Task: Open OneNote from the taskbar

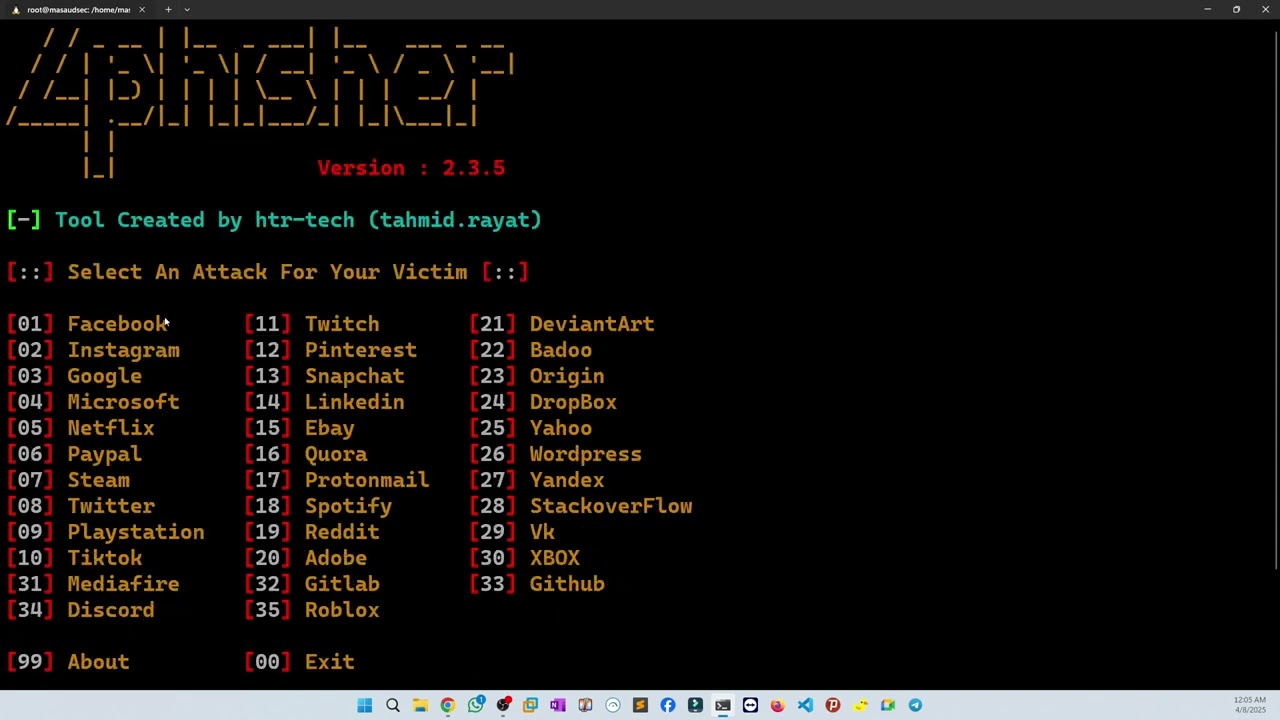Action: click(558, 705)
